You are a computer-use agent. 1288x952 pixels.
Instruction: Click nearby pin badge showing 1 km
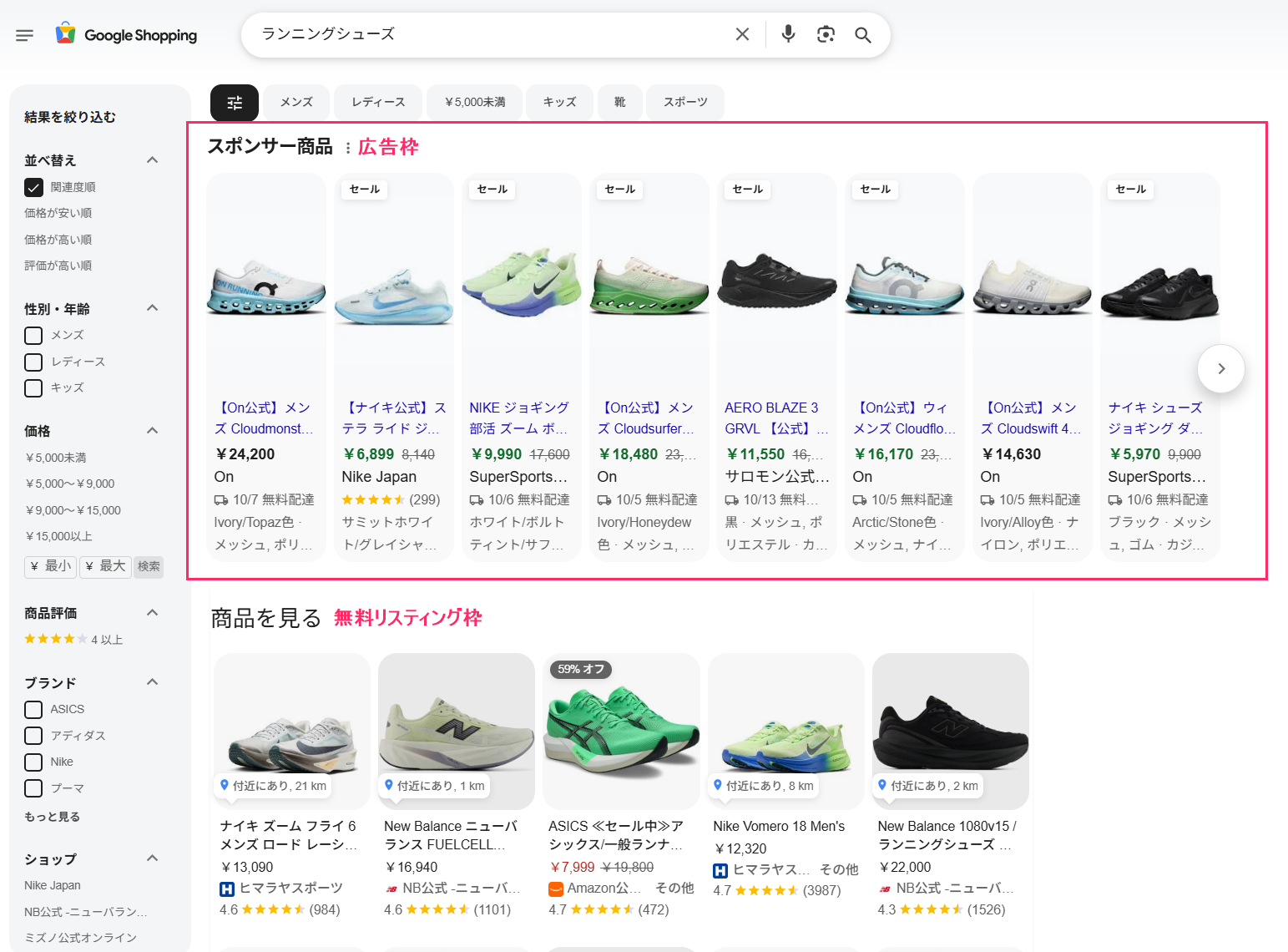tap(435, 786)
